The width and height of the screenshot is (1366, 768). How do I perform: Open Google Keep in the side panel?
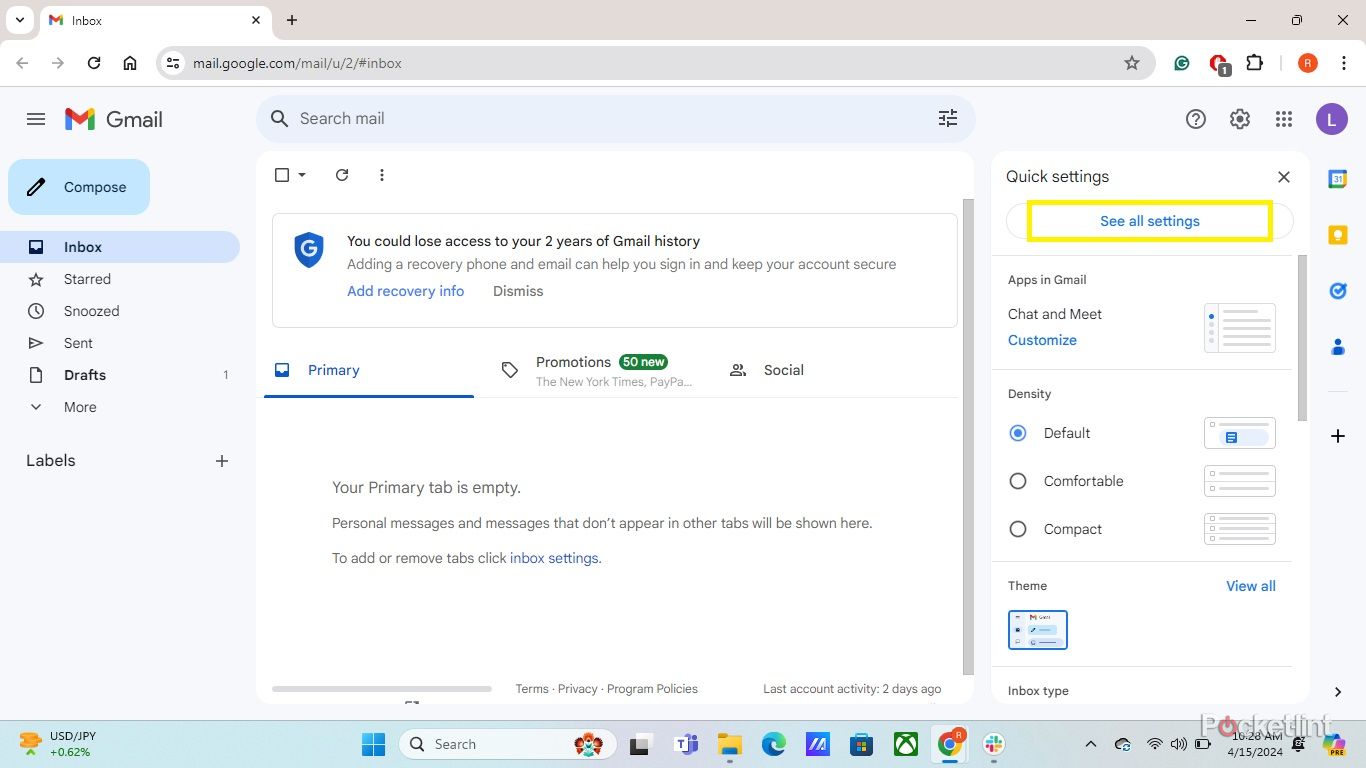[1337, 235]
